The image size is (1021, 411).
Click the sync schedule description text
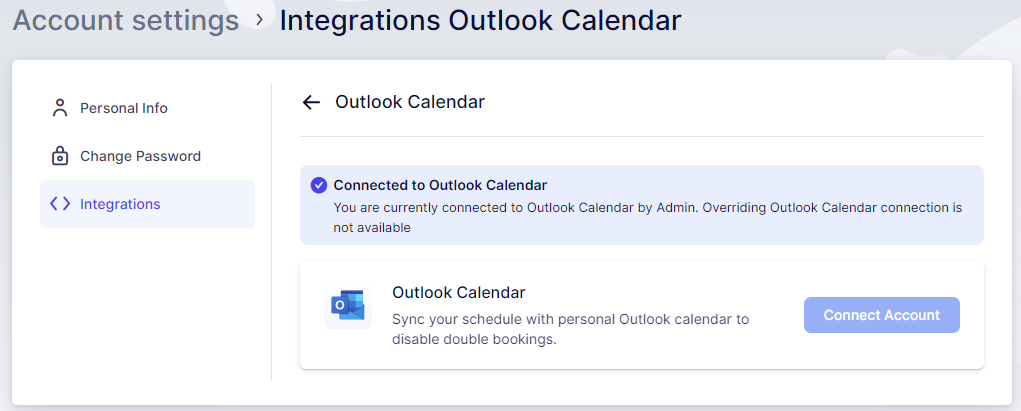click(570, 329)
